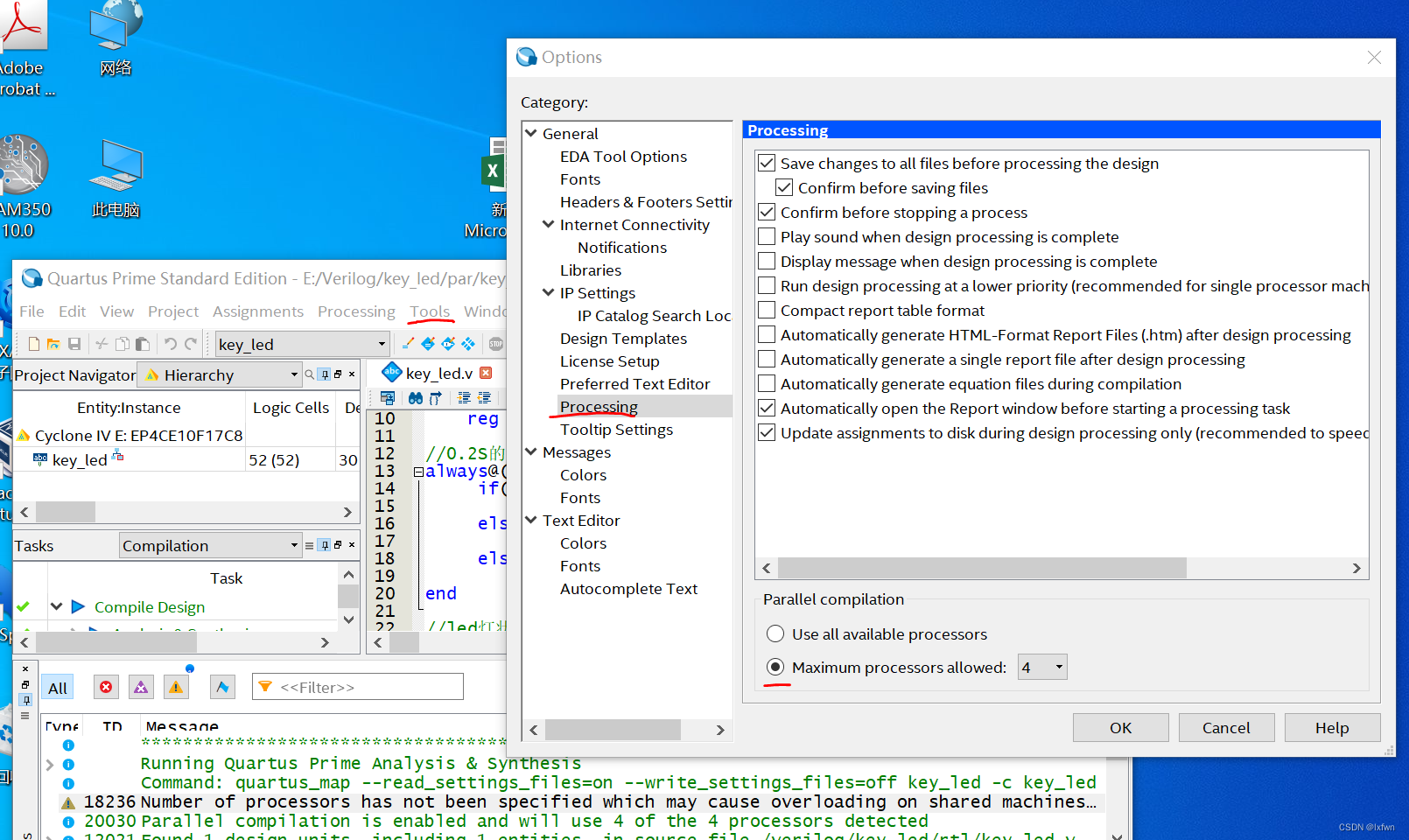Open the 此电脑 desktop icon

tap(116, 178)
